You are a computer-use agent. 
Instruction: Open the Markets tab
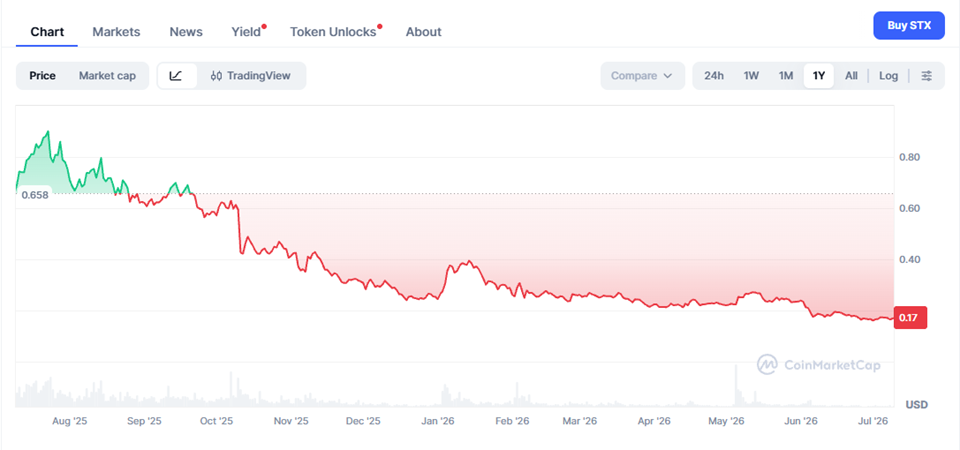click(116, 32)
